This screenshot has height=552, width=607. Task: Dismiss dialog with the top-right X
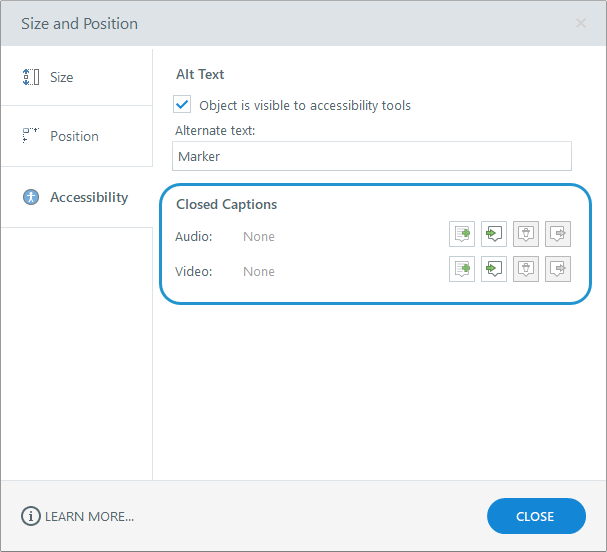point(581,23)
